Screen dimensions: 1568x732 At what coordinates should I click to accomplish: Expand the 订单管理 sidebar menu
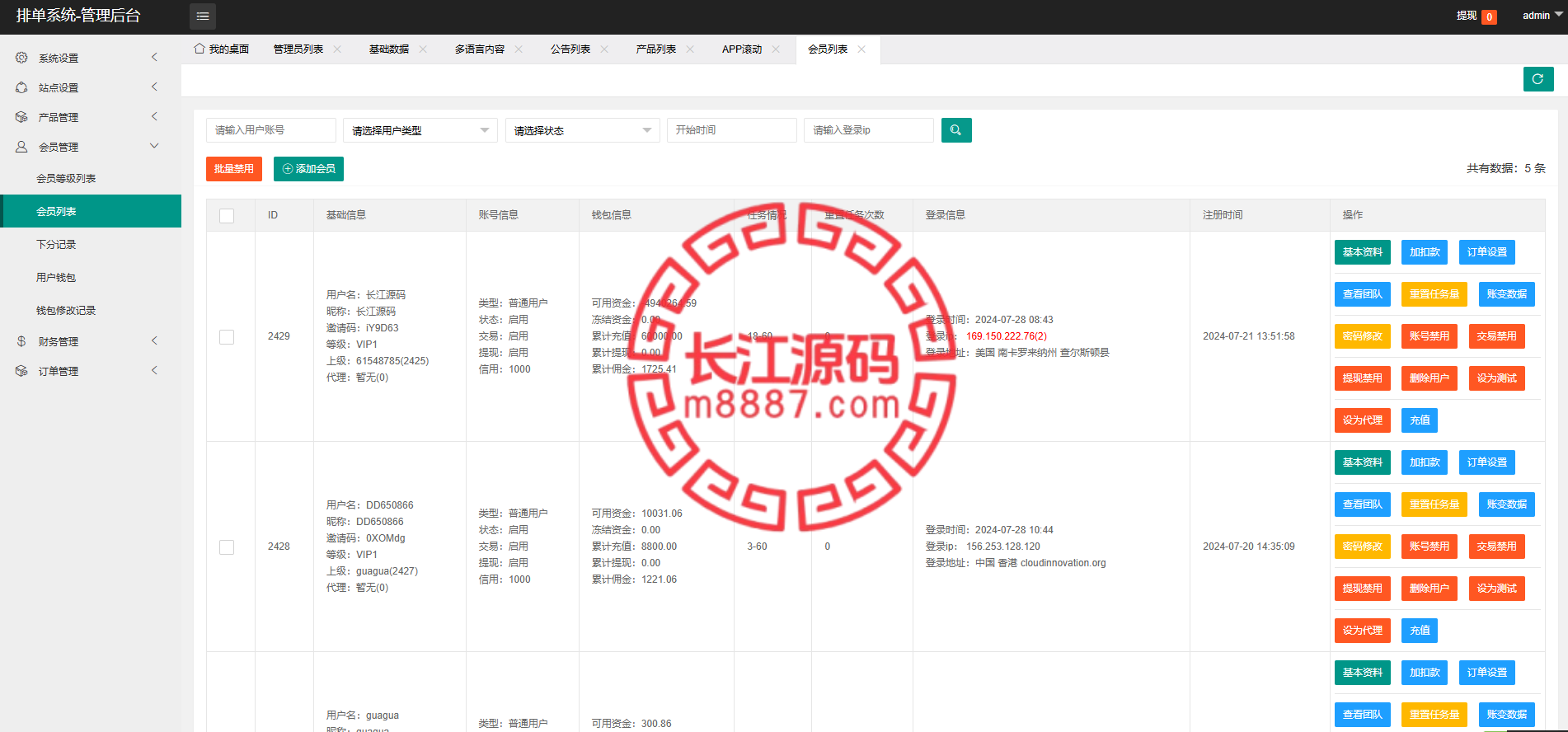pyautogui.click(x=91, y=371)
